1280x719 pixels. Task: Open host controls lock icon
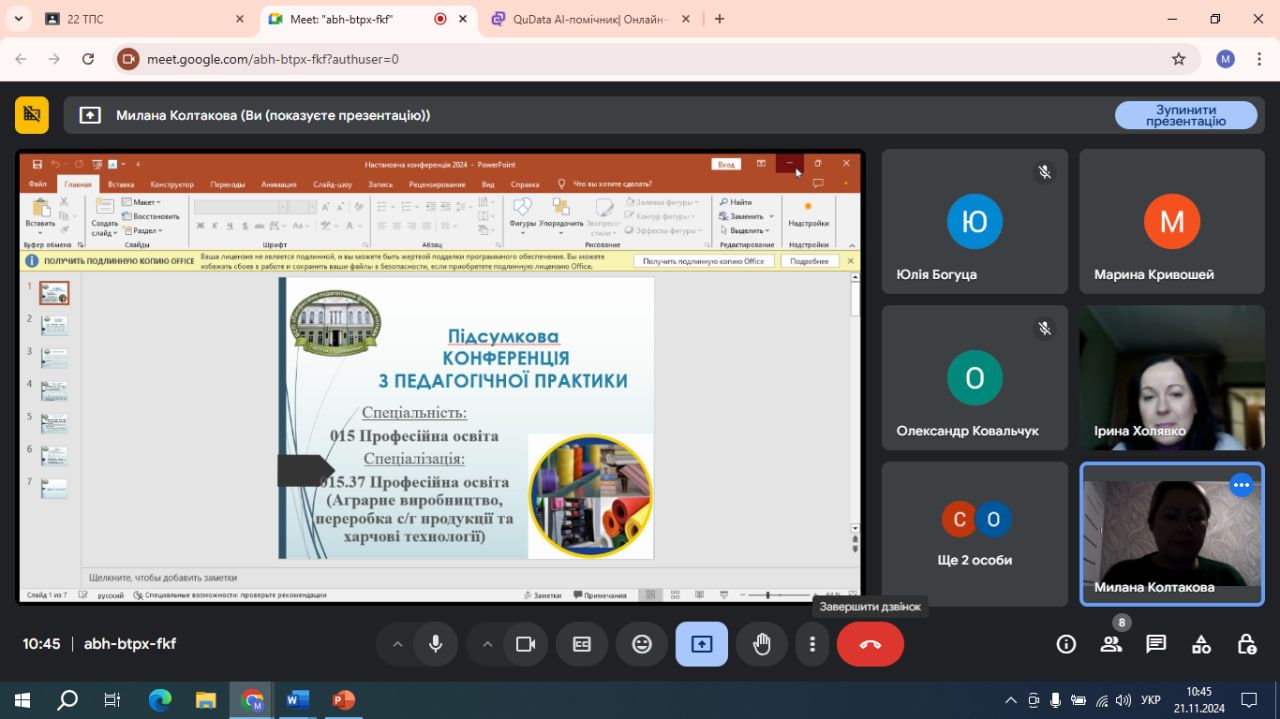coord(1246,644)
